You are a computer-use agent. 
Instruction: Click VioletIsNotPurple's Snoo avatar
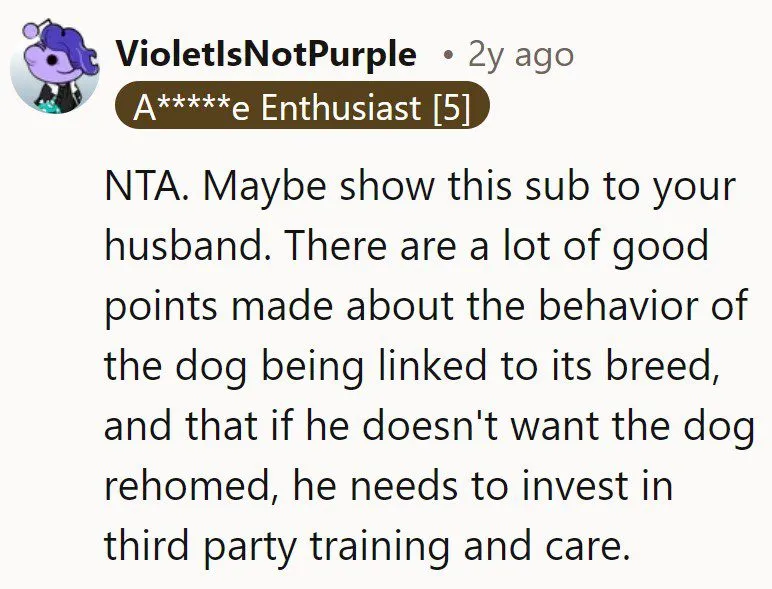coord(55,67)
